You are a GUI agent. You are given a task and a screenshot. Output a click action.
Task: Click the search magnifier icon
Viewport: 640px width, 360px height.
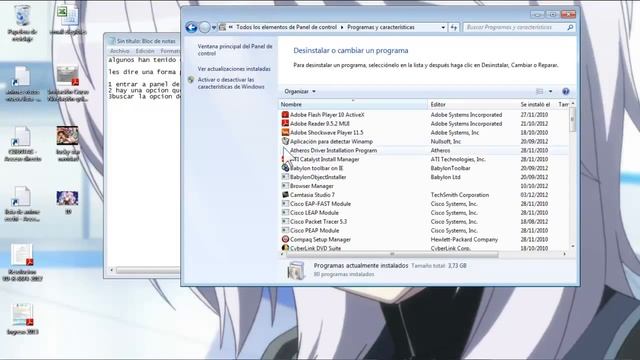[570, 27]
